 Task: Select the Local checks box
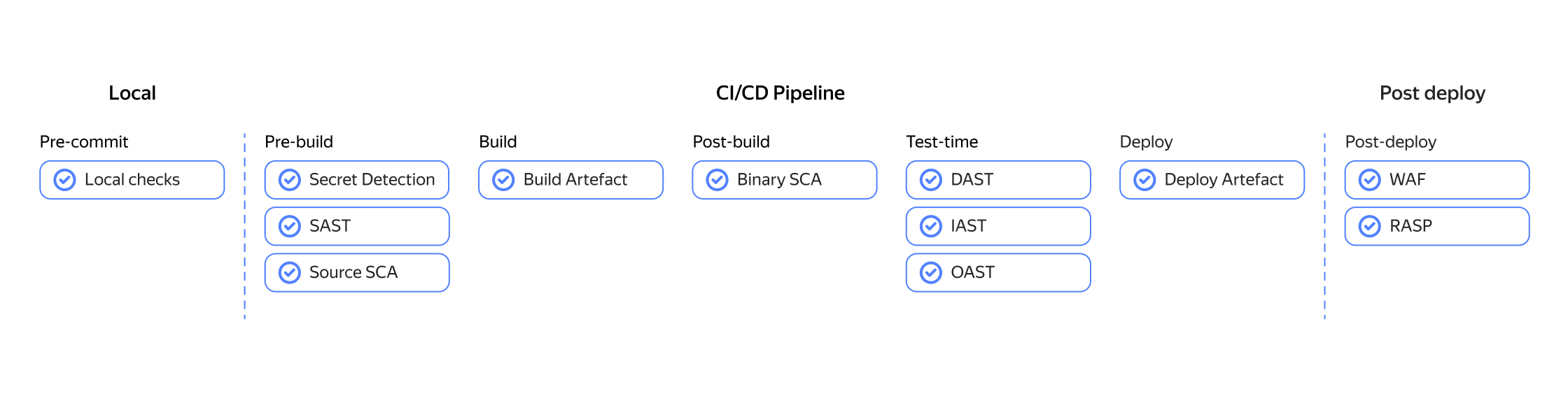click(132, 180)
